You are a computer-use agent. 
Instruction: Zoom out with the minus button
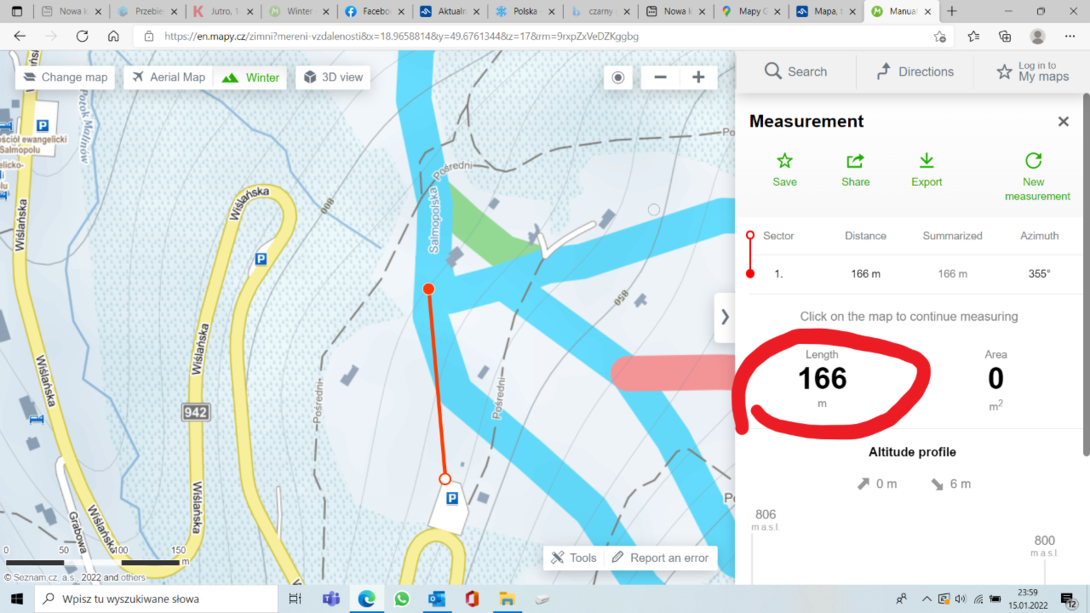click(660, 77)
